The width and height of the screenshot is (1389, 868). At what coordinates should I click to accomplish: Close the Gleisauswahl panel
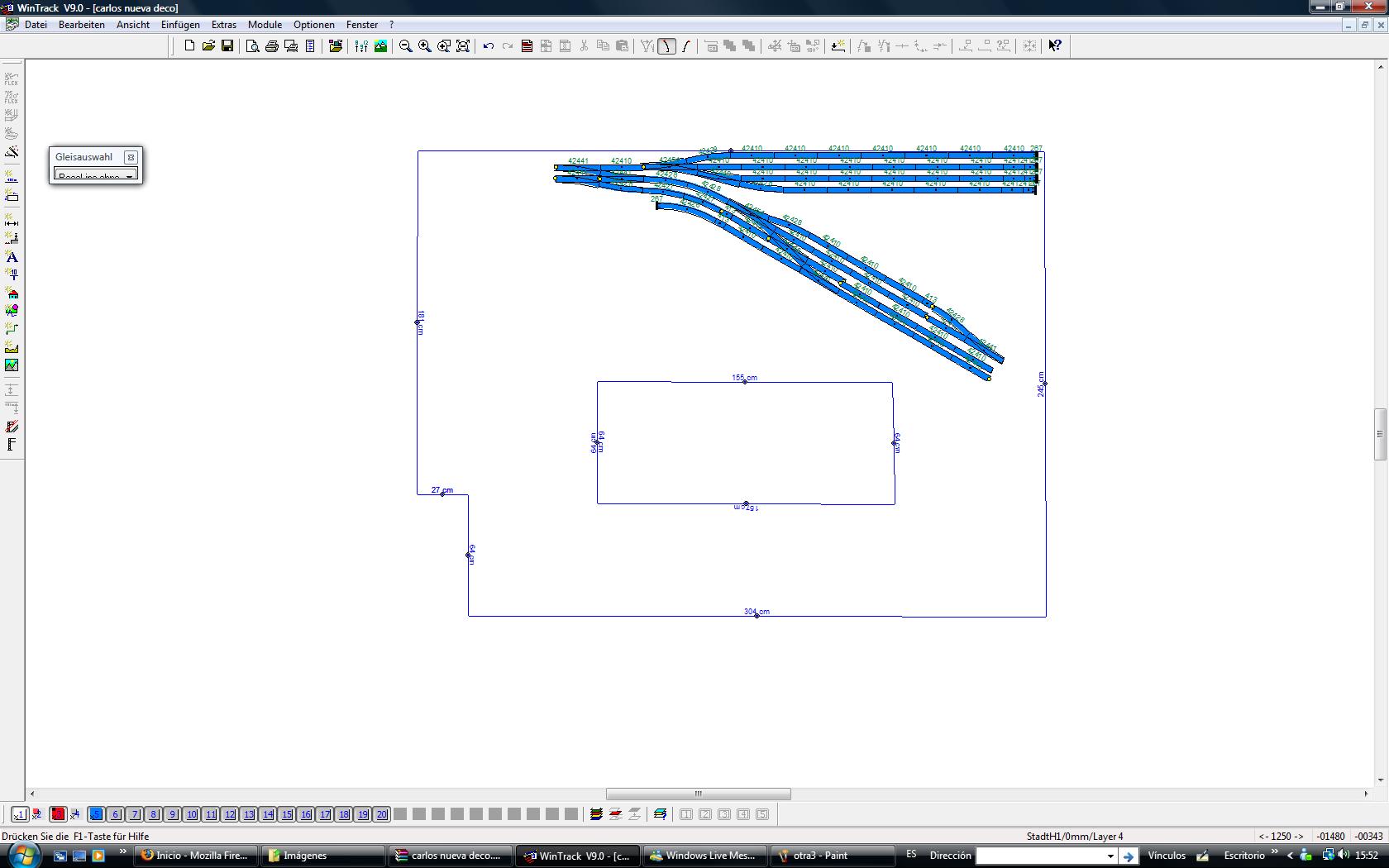131,157
